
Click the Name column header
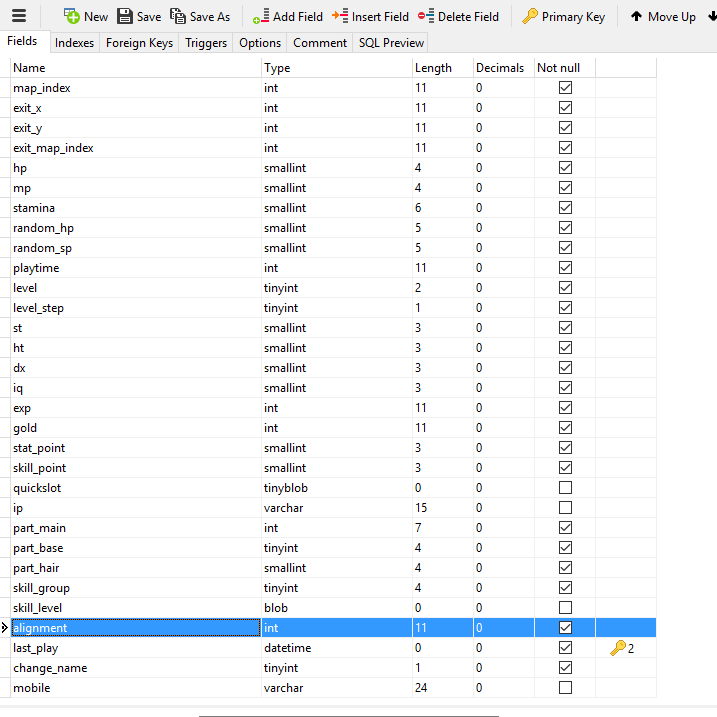click(136, 68)
